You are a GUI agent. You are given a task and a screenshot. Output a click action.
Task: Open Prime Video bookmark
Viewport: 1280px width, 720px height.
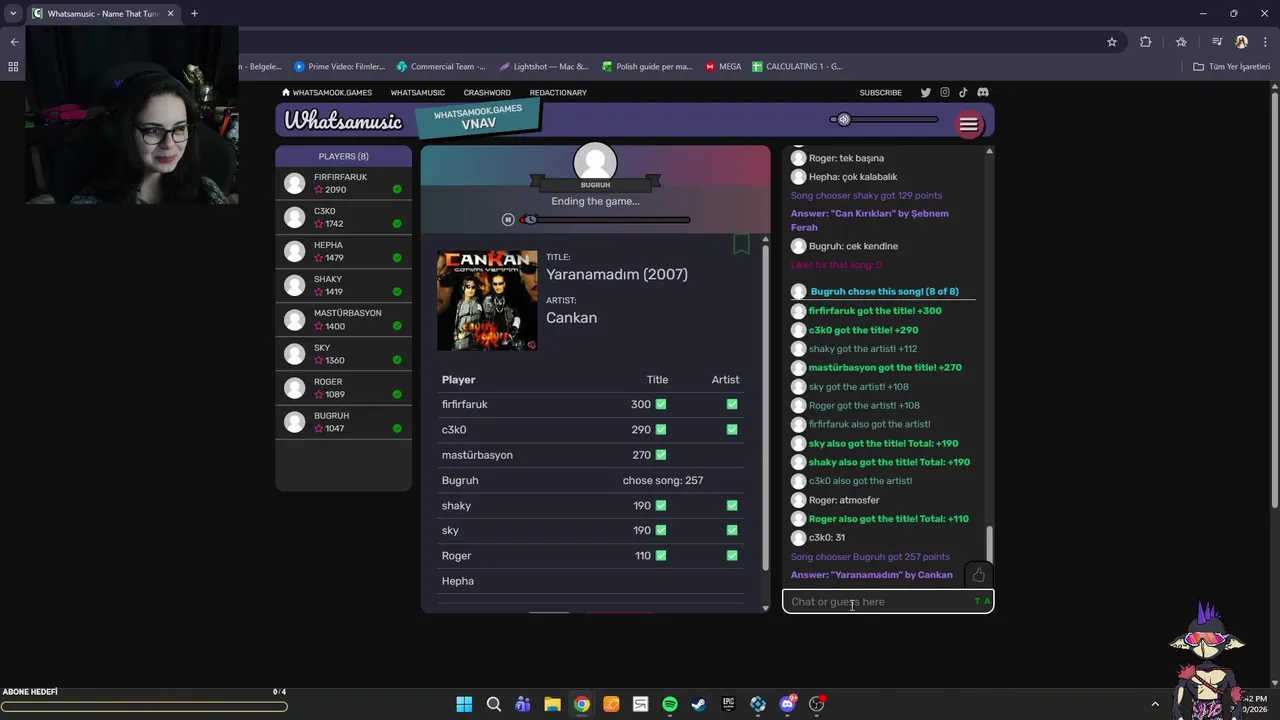coord(340,67)
